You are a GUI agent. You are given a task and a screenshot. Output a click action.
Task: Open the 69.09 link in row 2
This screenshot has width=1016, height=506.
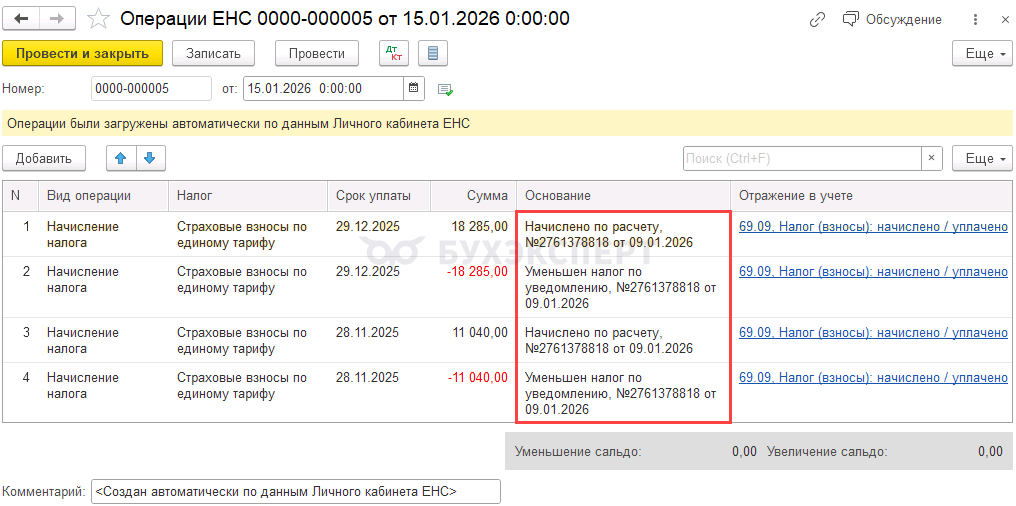[x=873, y=272]
